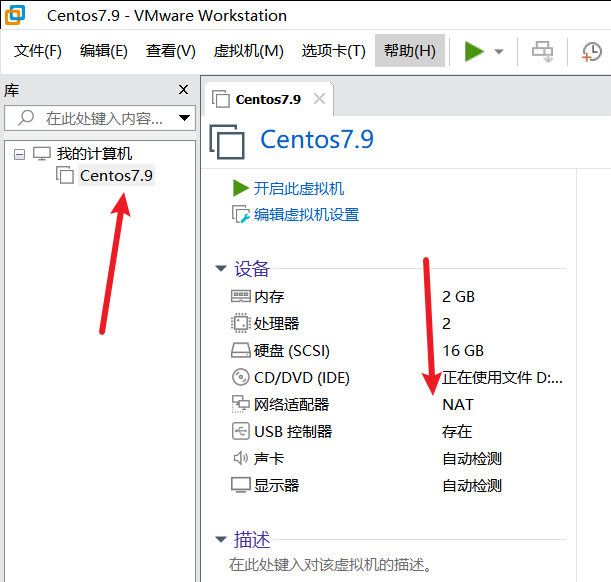The image size is (611, 582).
Task: Open the 虚拟机(M) menu
Action: point(249,51)
